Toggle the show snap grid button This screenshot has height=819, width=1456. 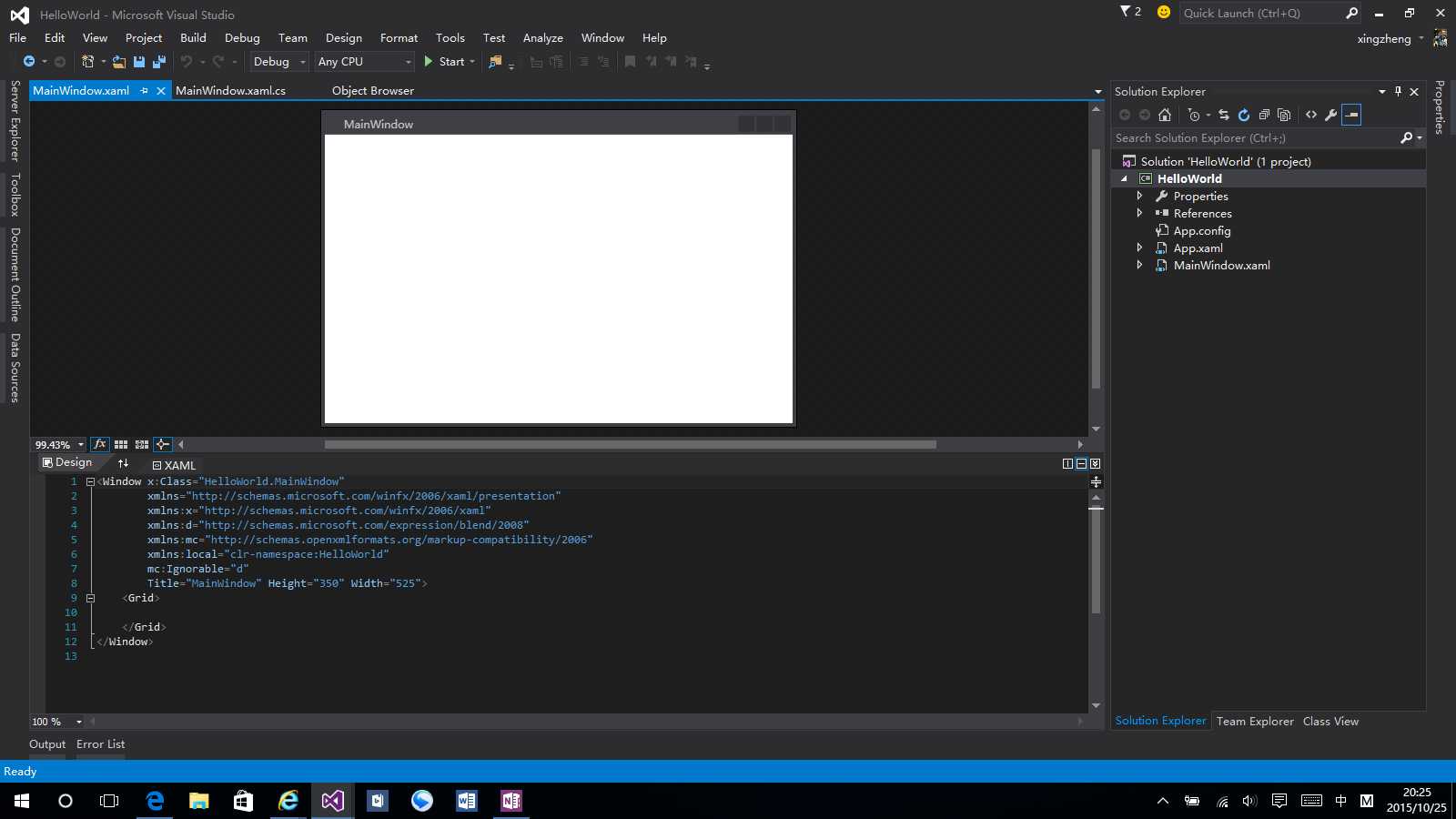[x=121, y=444]
